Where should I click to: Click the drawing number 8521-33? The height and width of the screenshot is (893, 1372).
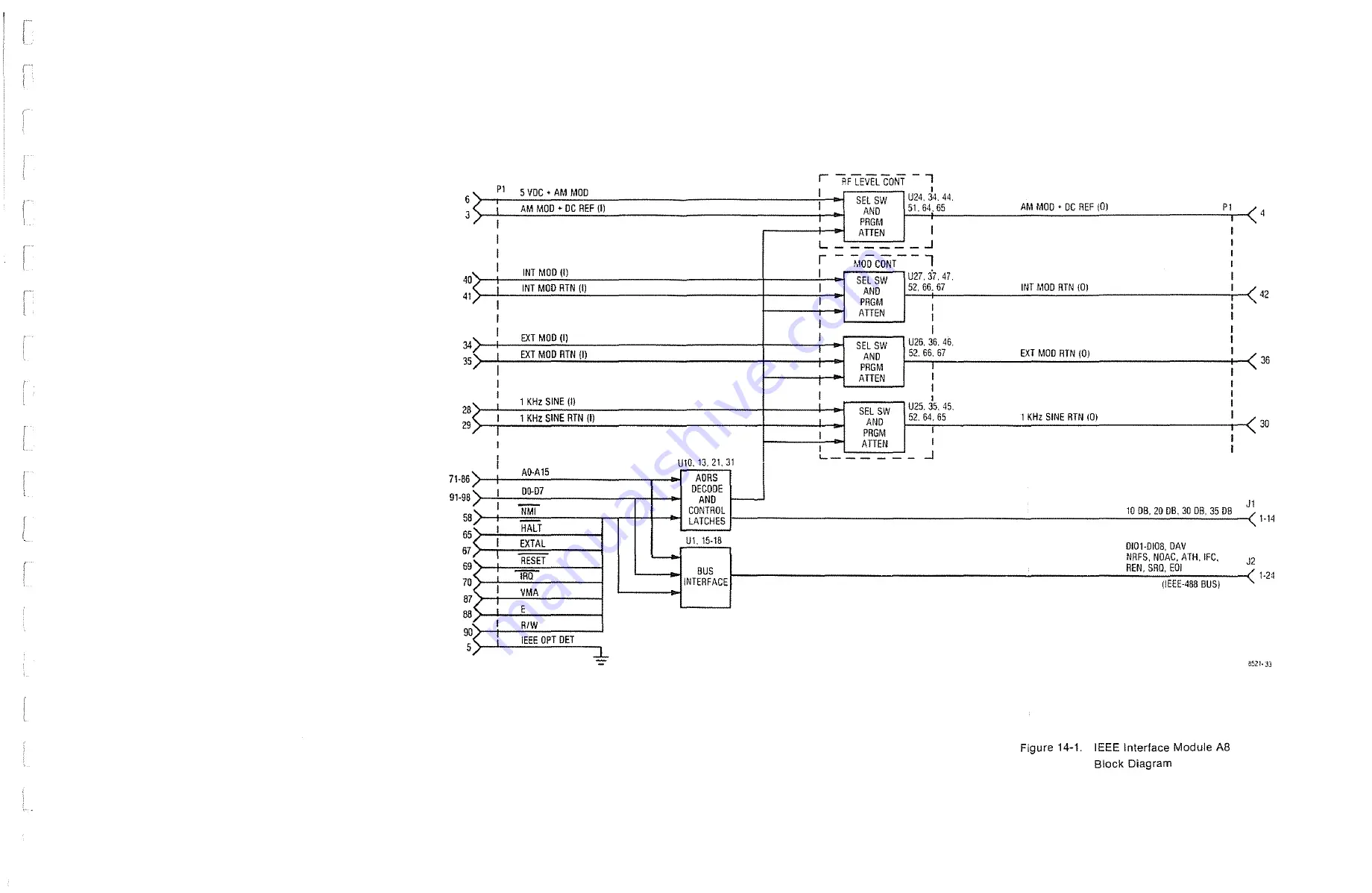point(1260,664)
